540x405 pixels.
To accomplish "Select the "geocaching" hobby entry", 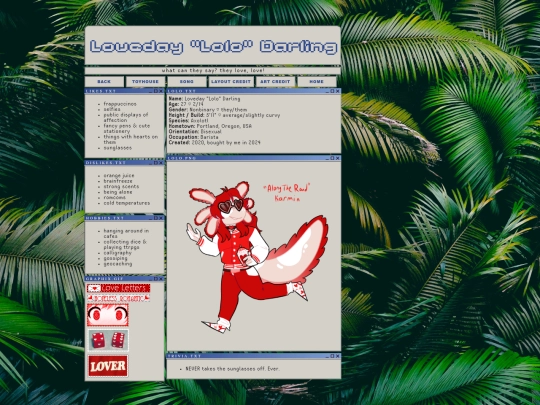I will (118, 264).
